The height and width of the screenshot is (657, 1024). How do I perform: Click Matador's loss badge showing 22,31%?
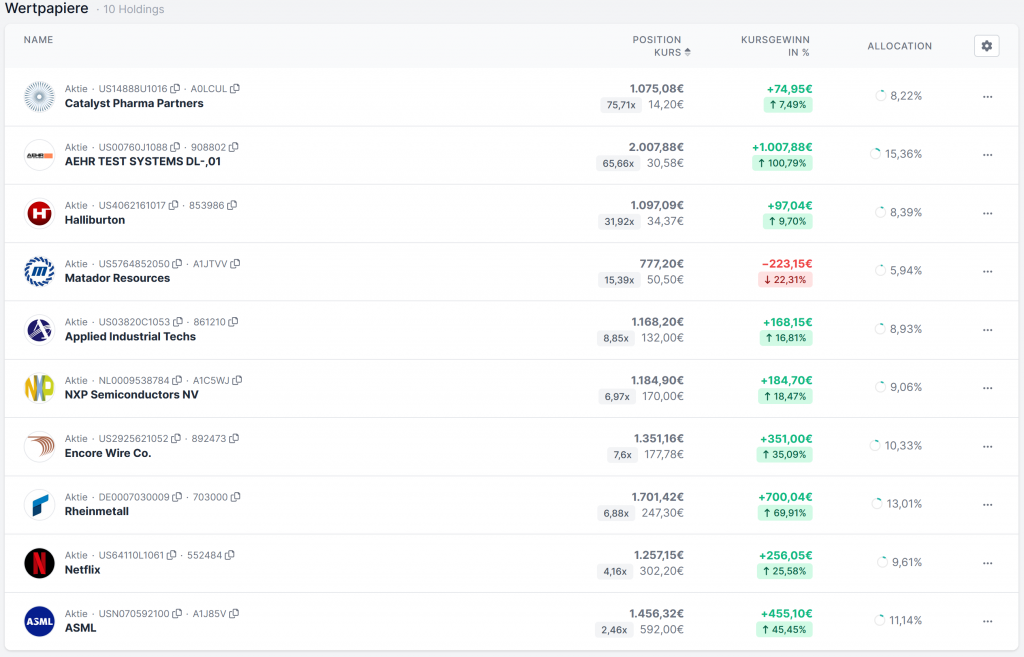coord(785,280)
